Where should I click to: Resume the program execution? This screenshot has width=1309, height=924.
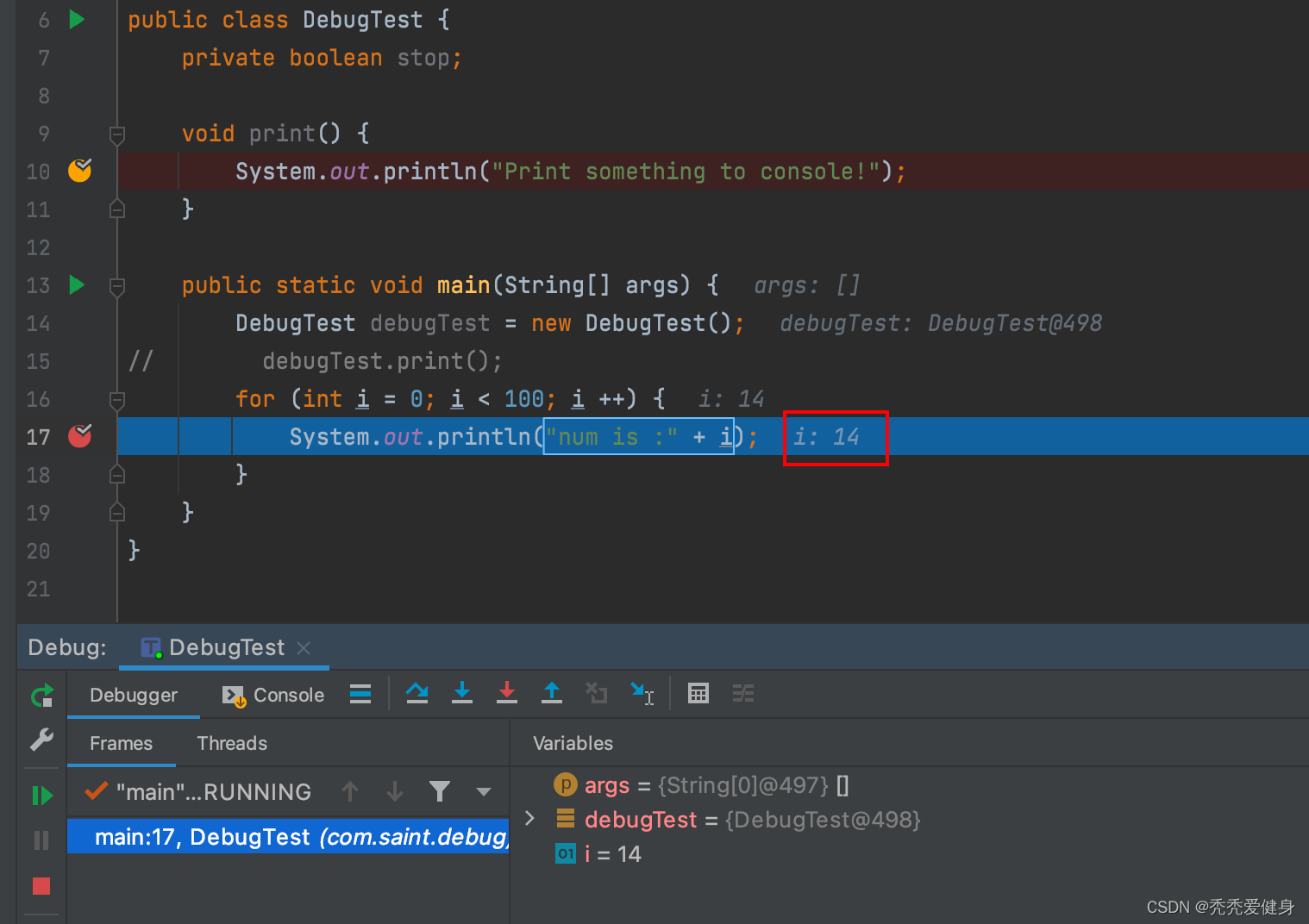[x=41, y=795]
